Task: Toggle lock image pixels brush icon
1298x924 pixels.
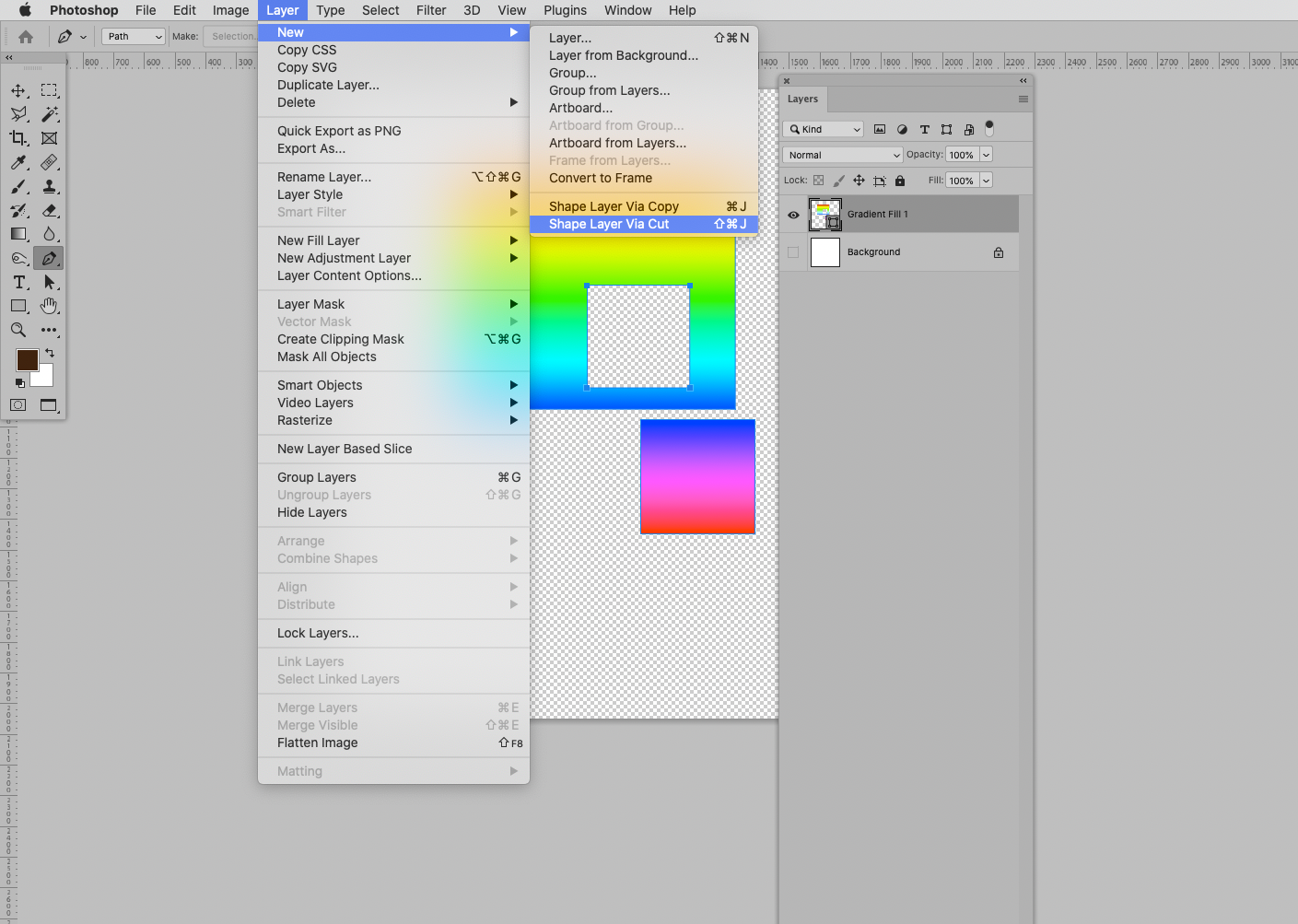Action: click(x=838, y=181)
